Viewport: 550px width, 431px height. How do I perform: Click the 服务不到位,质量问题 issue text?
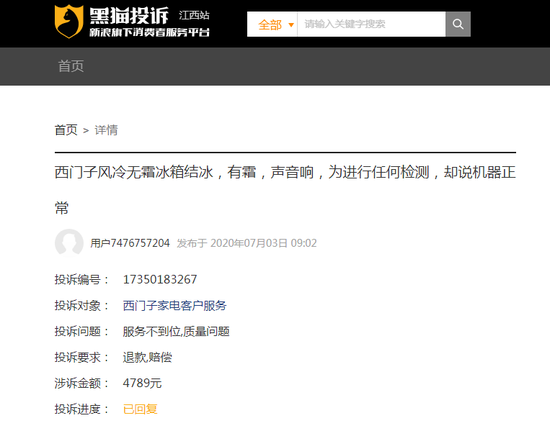pyautogui.click(x=176, y=331)
